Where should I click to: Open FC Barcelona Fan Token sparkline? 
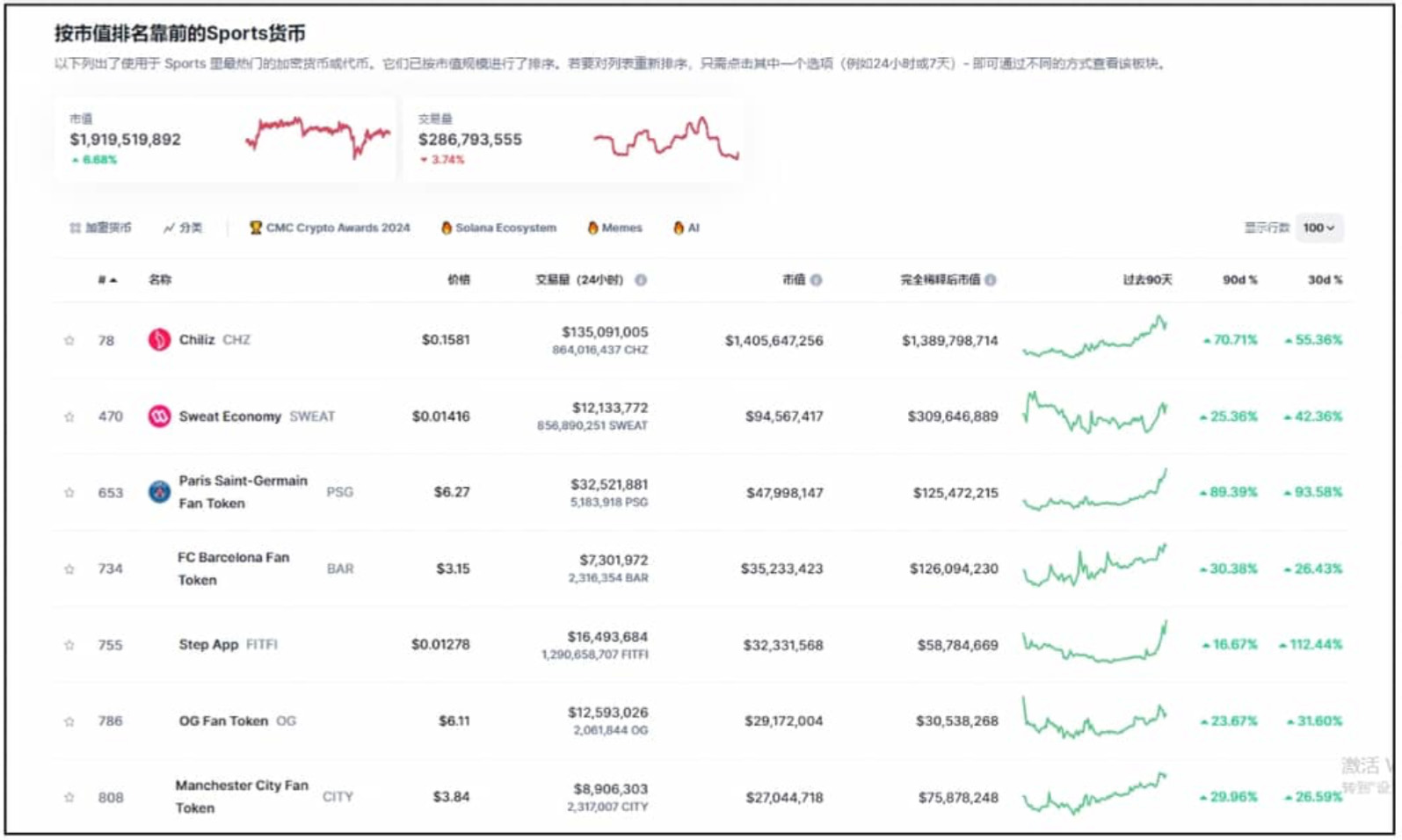coord(1094,567)
